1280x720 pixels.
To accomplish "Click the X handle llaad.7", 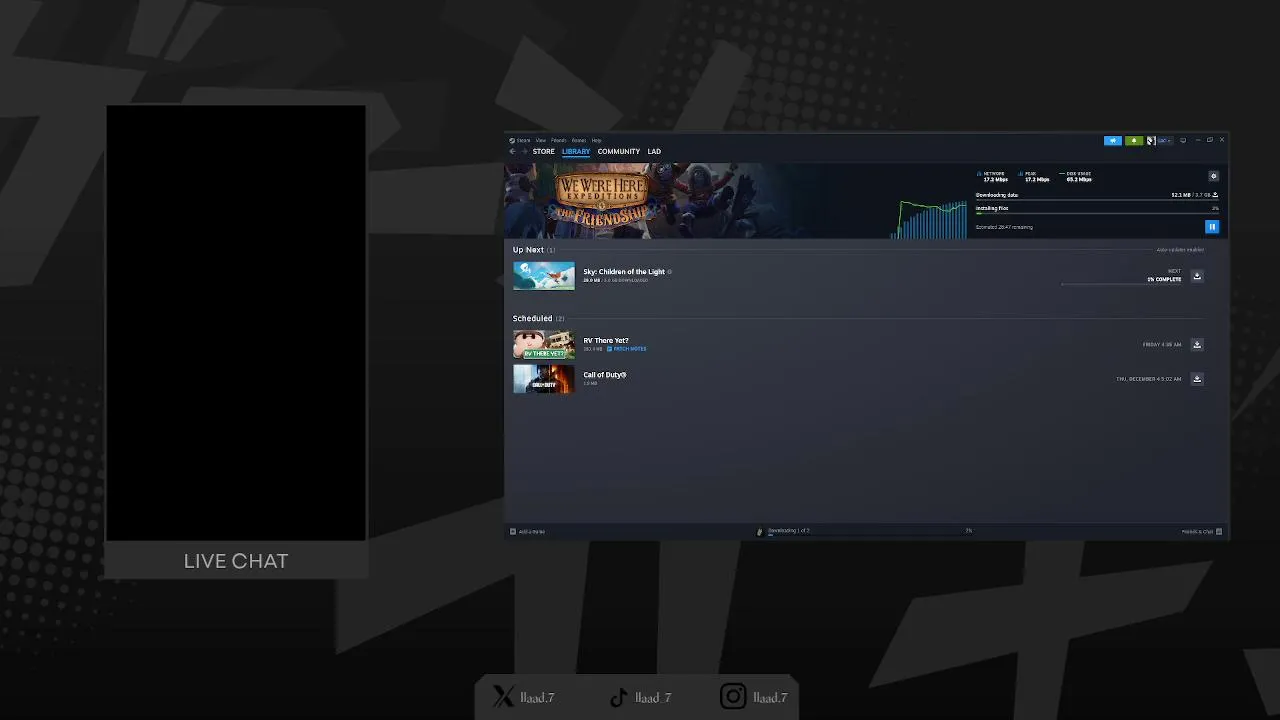I will (537, 697).
